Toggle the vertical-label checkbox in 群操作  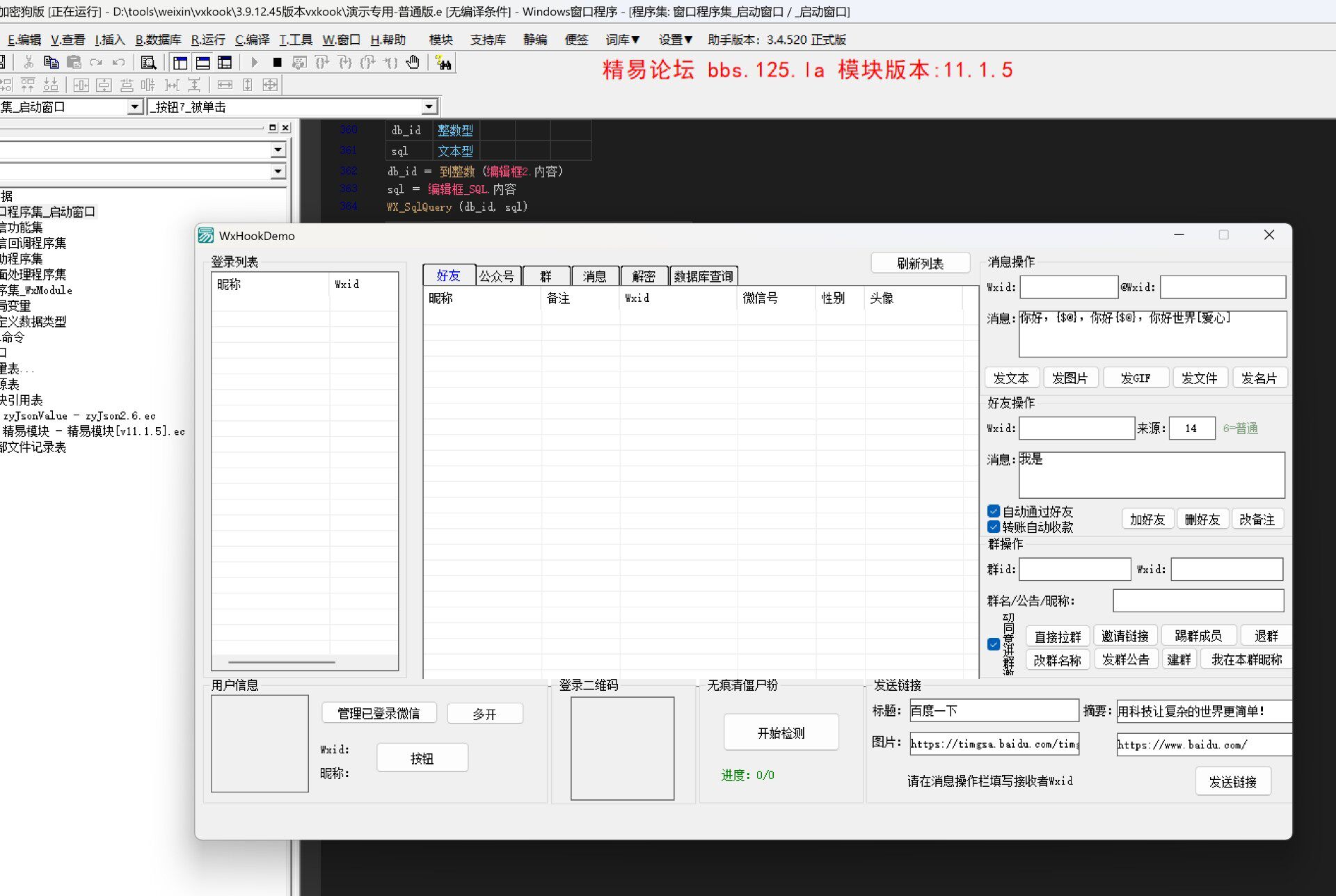coord(994,644)
